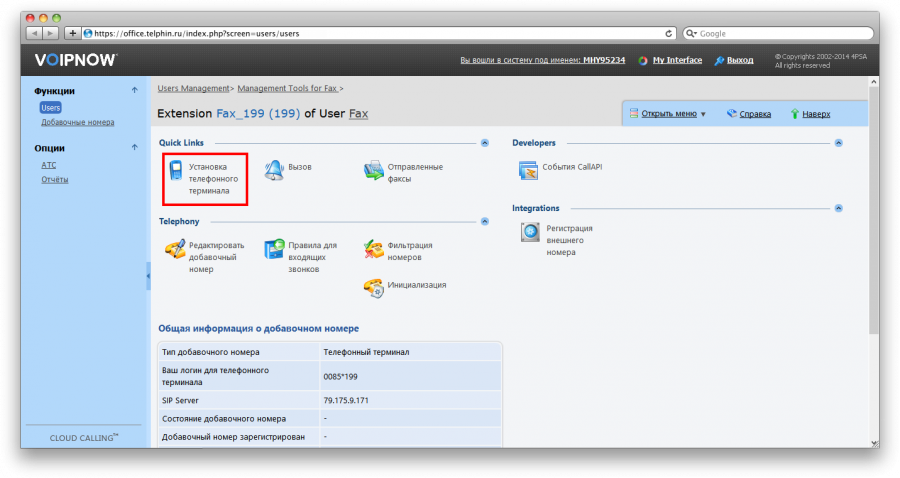Image resolution: width=900 pixels, height=478 pixels.
Task: Open the phone terminal setup icon
Action: pyautogui.click(x=176, y=170)
